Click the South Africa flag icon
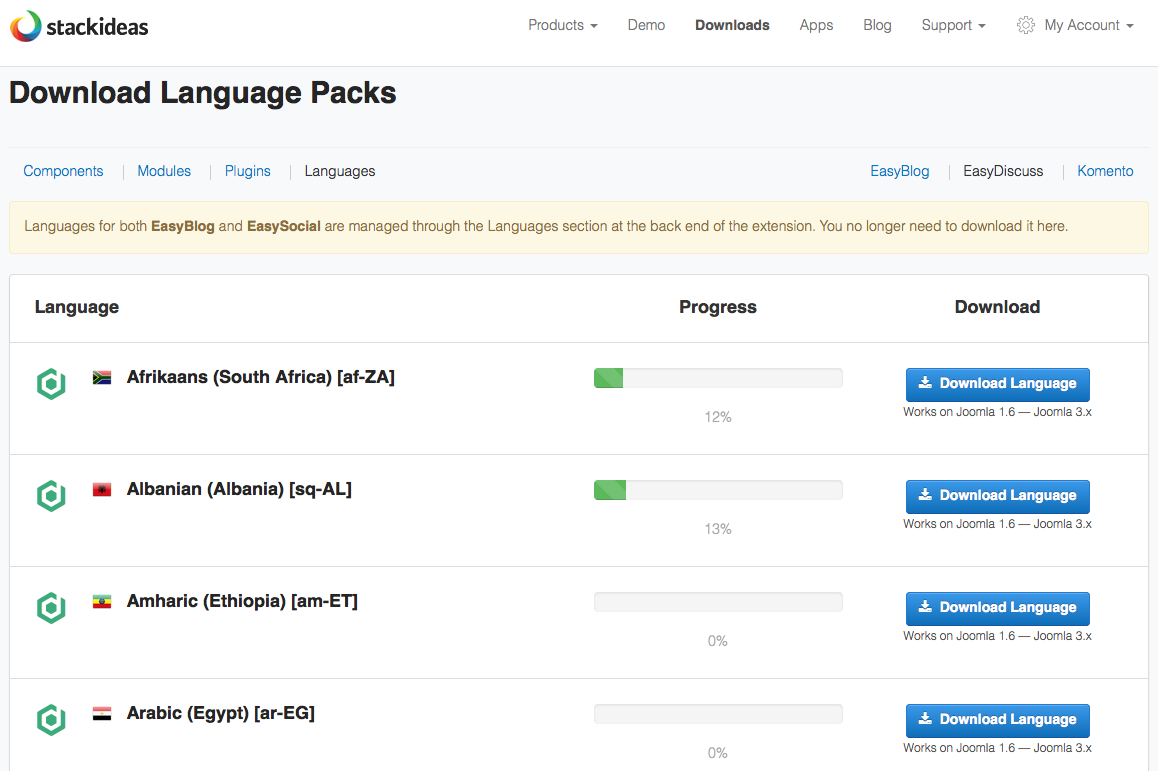This screenshot has height=771, width=1158. [x=102, y=377]
